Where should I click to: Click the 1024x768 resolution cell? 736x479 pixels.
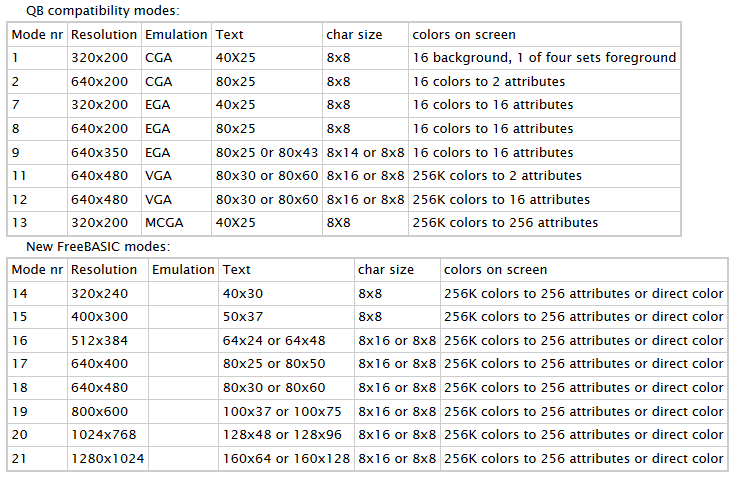(x=103, y=435)
